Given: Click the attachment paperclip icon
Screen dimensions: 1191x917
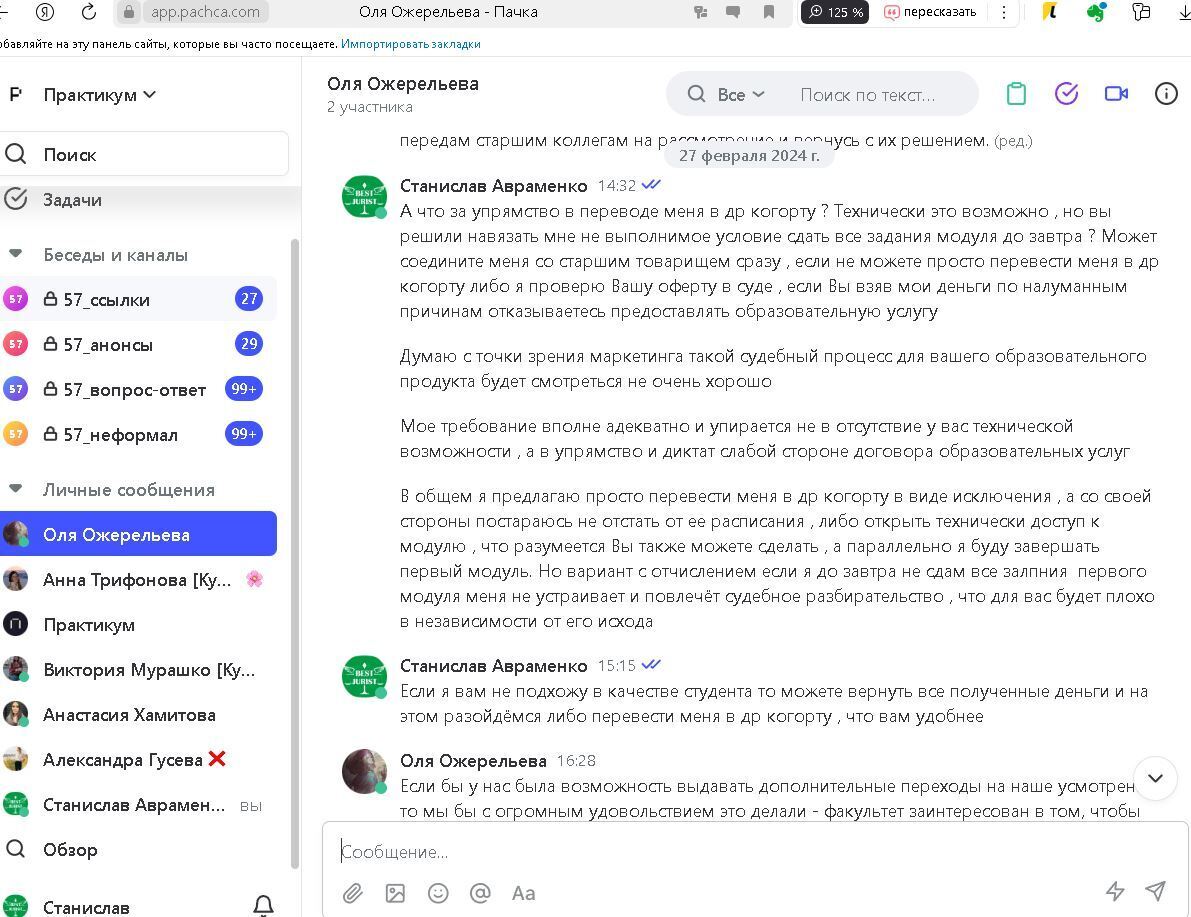Looking at the screenshot, I should (x=352, y=893).
